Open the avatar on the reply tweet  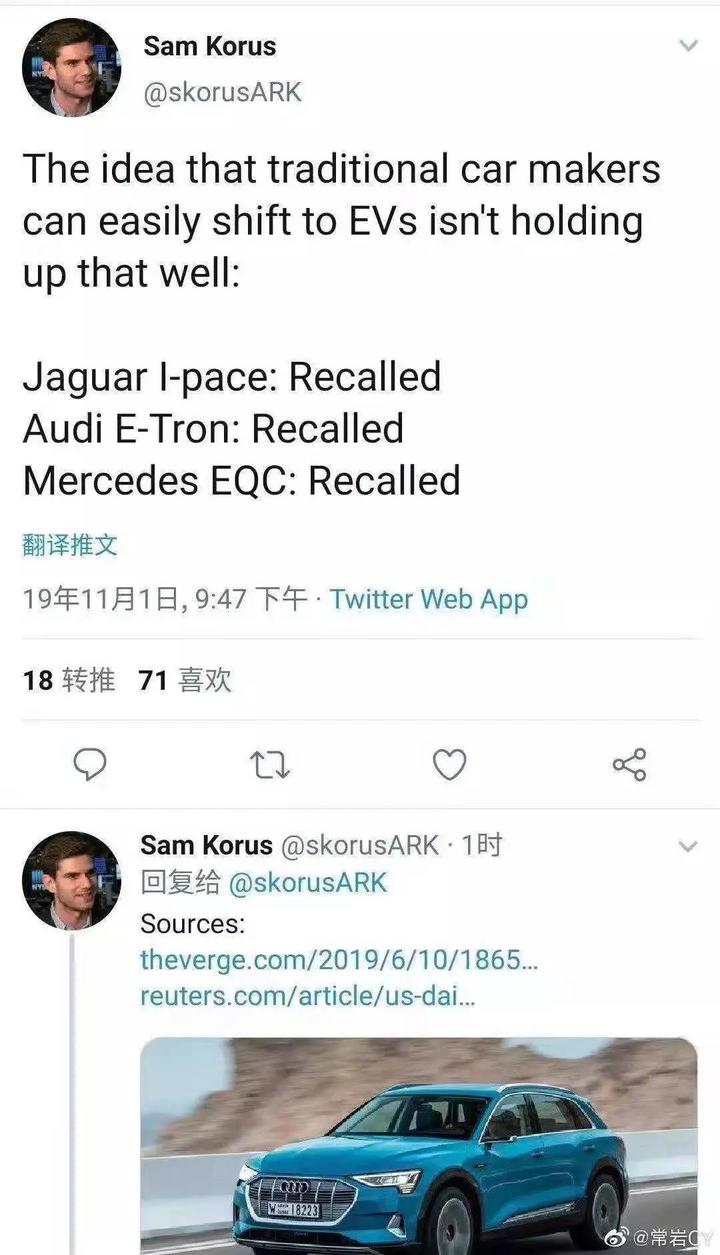71,881
